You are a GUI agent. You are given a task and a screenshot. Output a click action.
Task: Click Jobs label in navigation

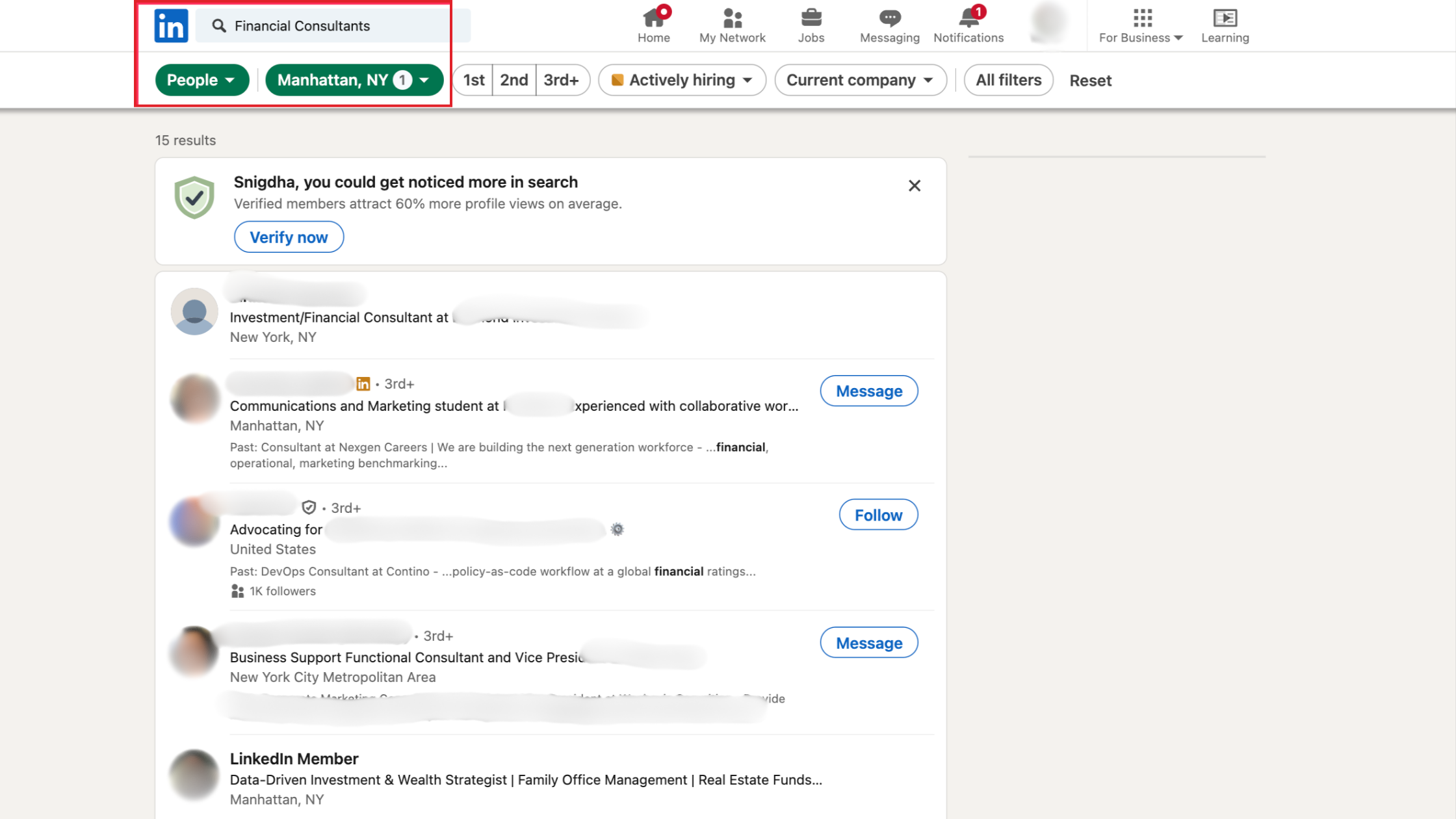[x=811, y=38]
